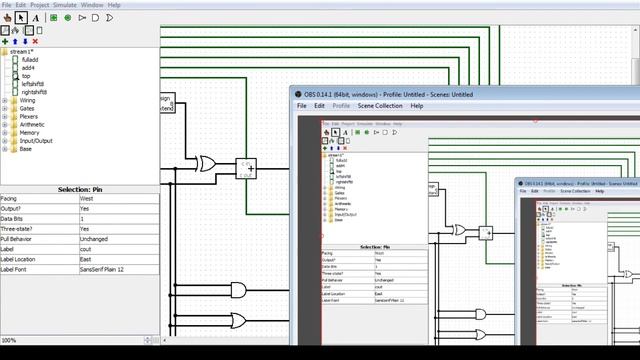Pick the green round output pin tool

click(68, 18)
